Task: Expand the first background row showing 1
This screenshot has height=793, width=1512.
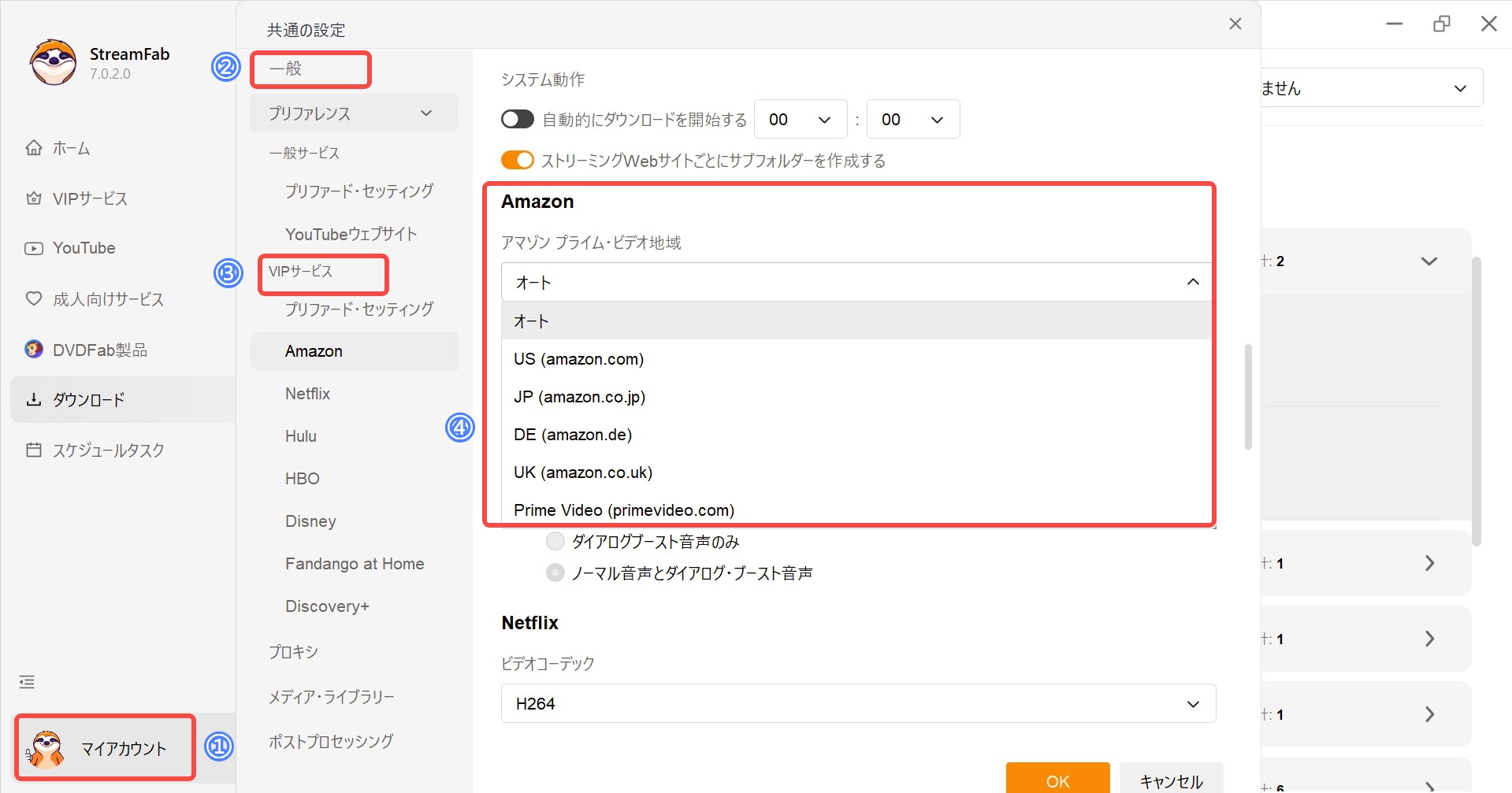Action: click(1429, 563)
